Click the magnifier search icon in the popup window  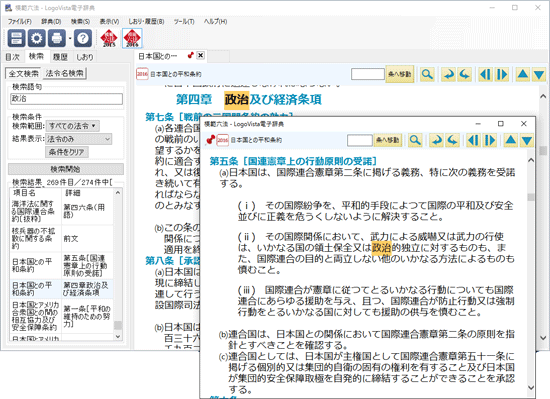tap(415, 140)
